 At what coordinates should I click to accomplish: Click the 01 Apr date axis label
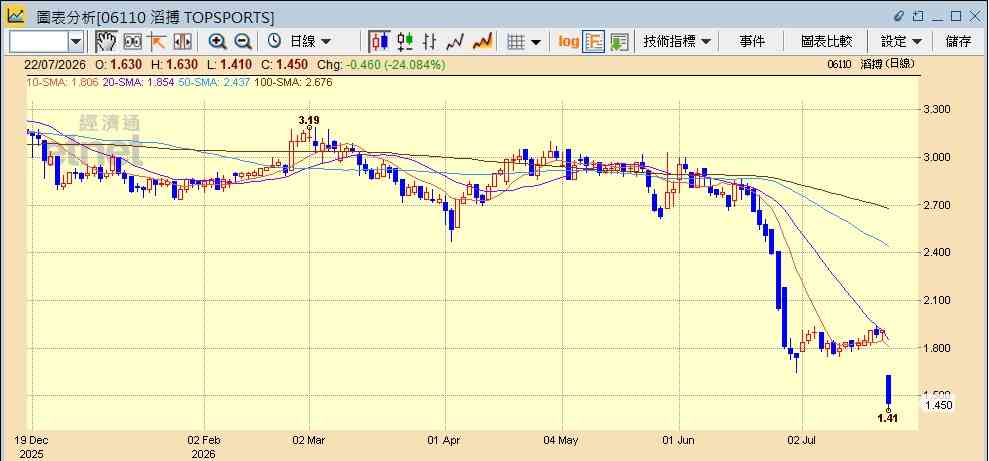[445, 440]
